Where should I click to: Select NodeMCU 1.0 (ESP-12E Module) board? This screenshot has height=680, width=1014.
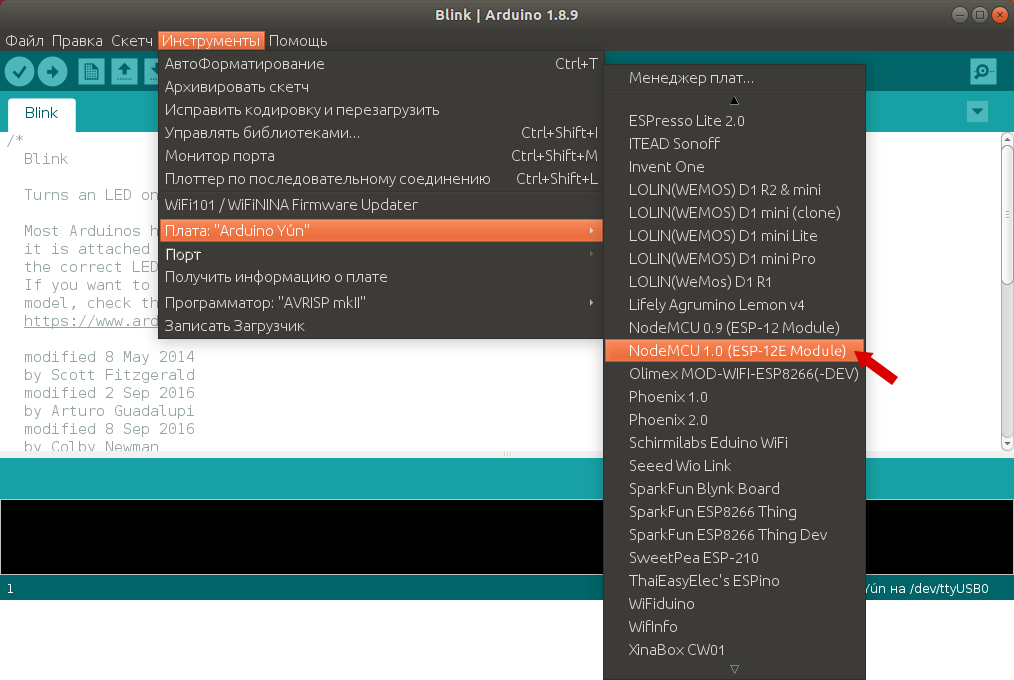click(x=735, y=351)
